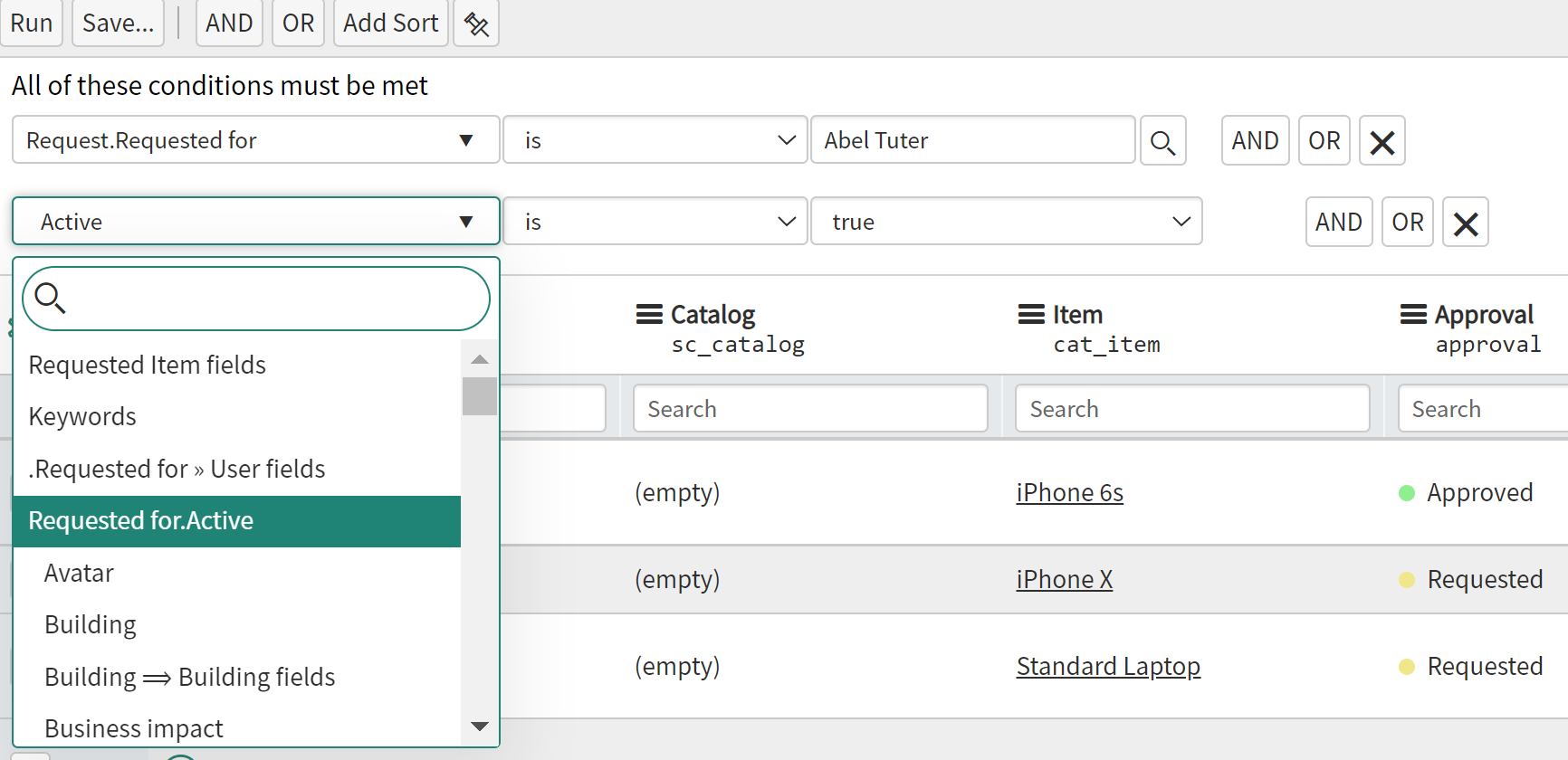1568x760 pixels.
Task: Open the iPhone 6s item link
Action: pyautogui.click(x=1070, y=493)
